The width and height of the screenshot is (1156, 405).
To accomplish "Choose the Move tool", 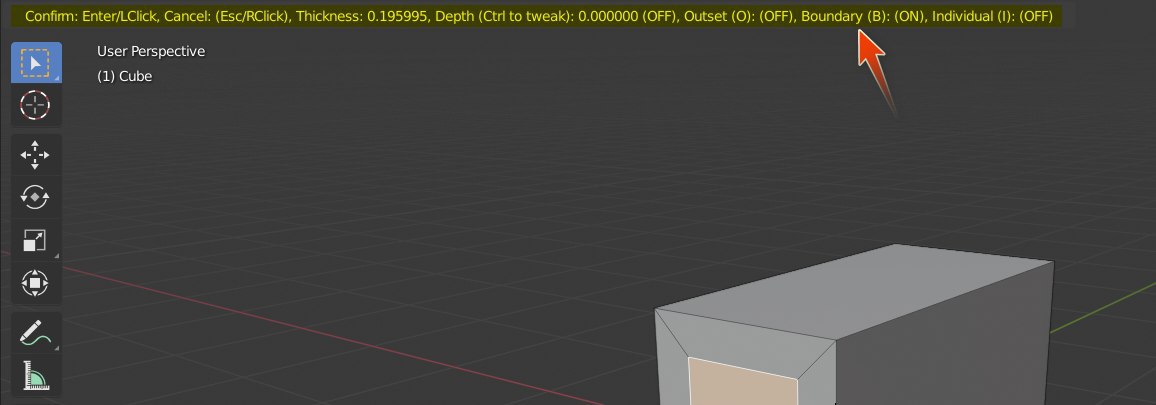I will point(35,155).
